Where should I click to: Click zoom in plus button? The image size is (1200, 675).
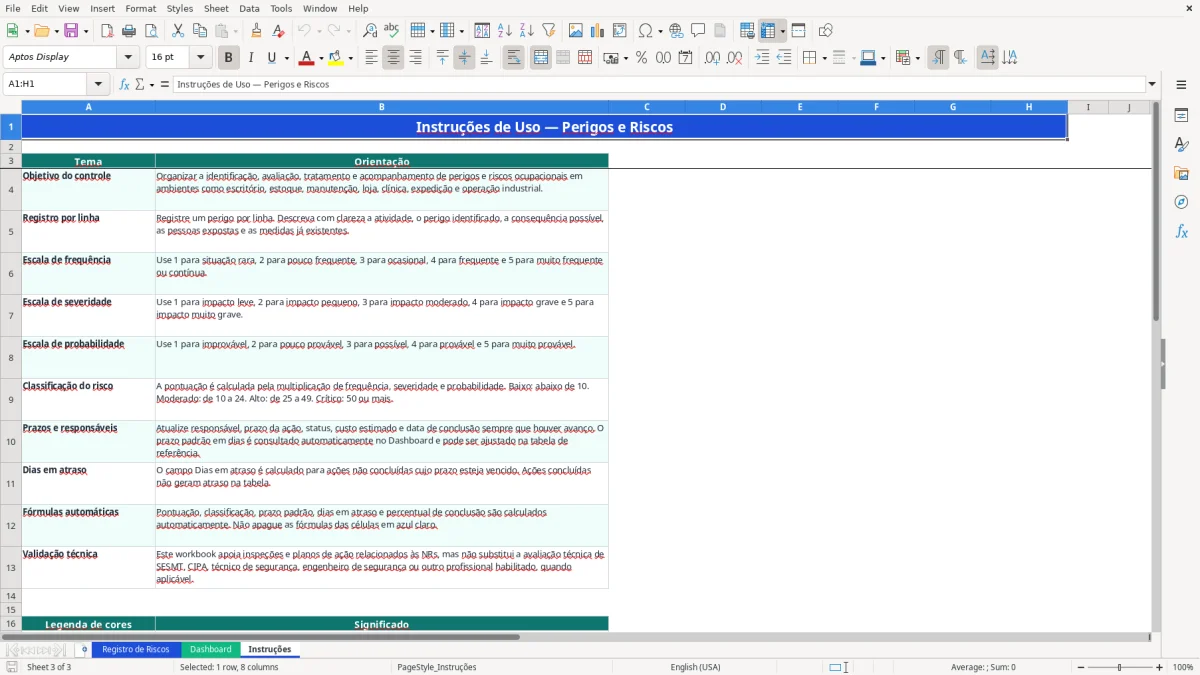click(1159, 667)
